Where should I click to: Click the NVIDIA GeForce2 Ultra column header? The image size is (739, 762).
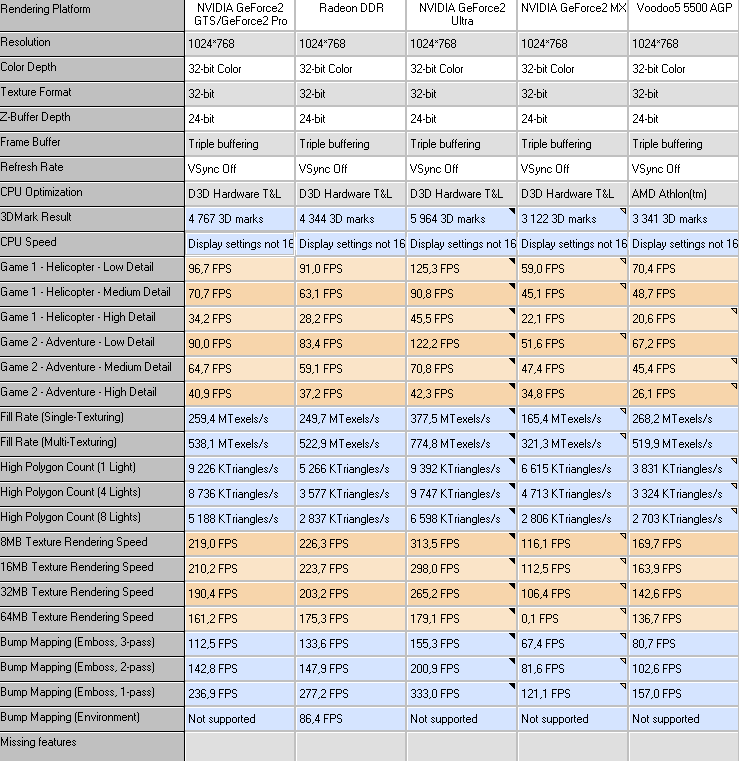(x=462, y=15)
